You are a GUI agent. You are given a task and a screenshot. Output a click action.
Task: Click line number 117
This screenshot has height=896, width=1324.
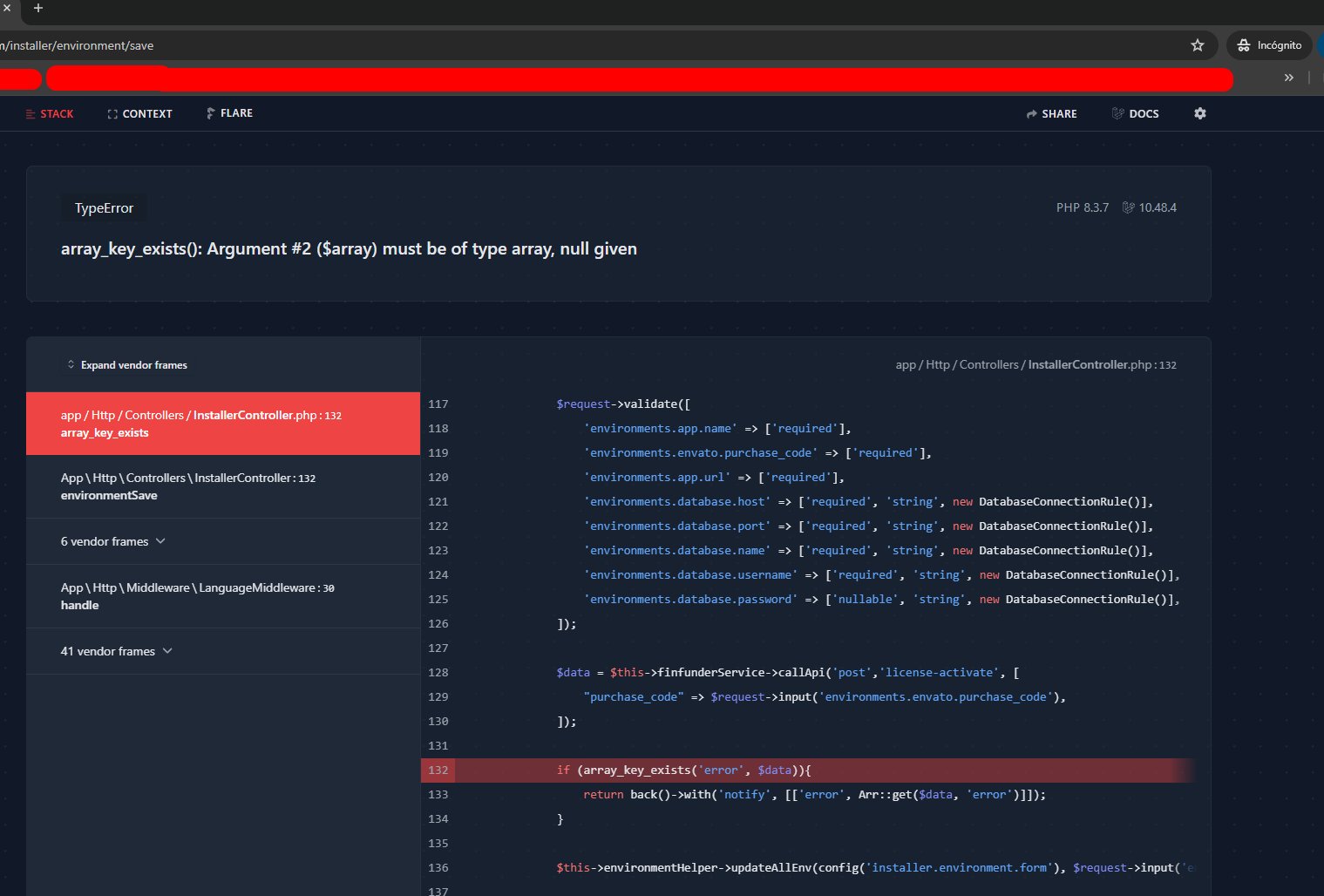coord(438,404)
